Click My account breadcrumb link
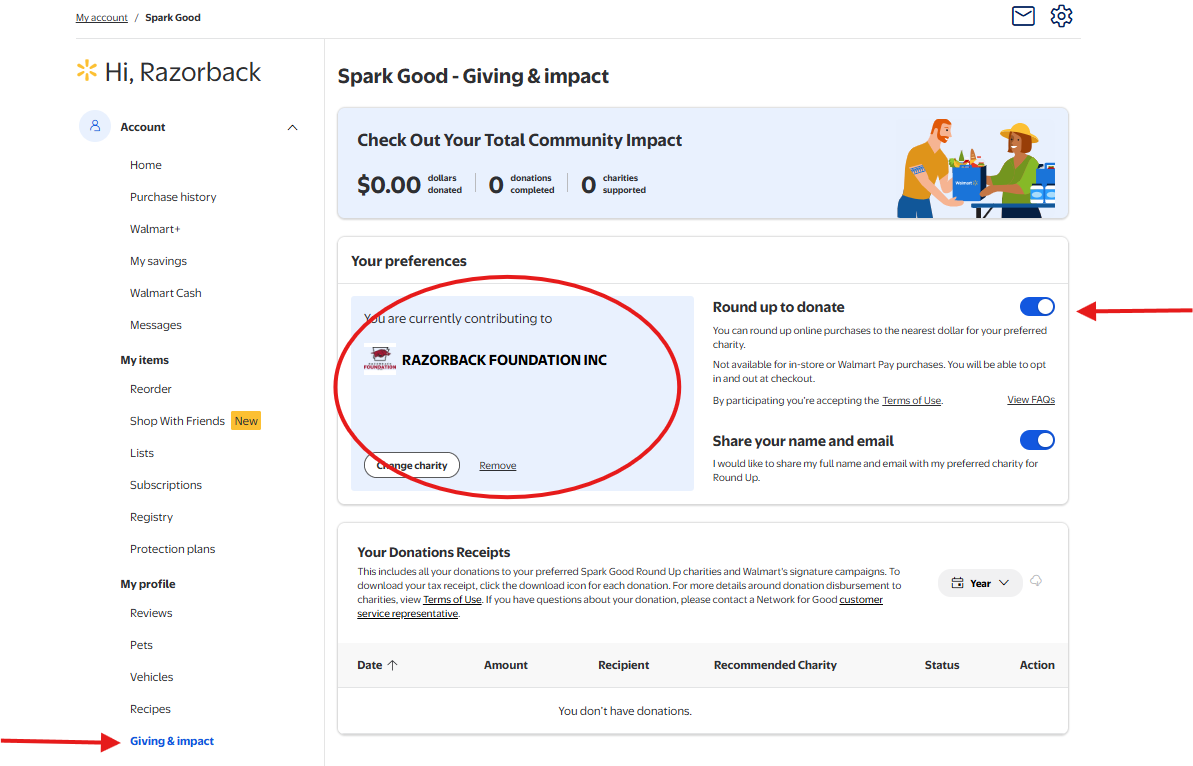Image resolution: width=1193 pixels, height=766 pixels. pyautogui.click(x=102, y=18)
